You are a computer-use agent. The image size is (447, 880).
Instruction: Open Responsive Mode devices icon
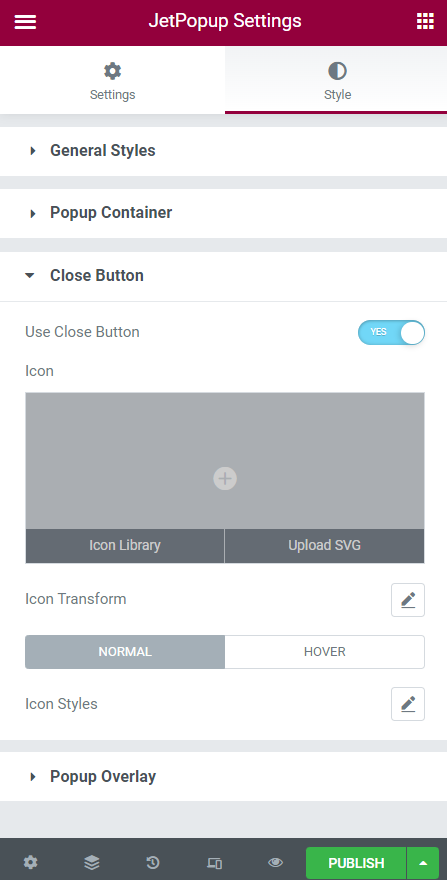coord(215,863)
